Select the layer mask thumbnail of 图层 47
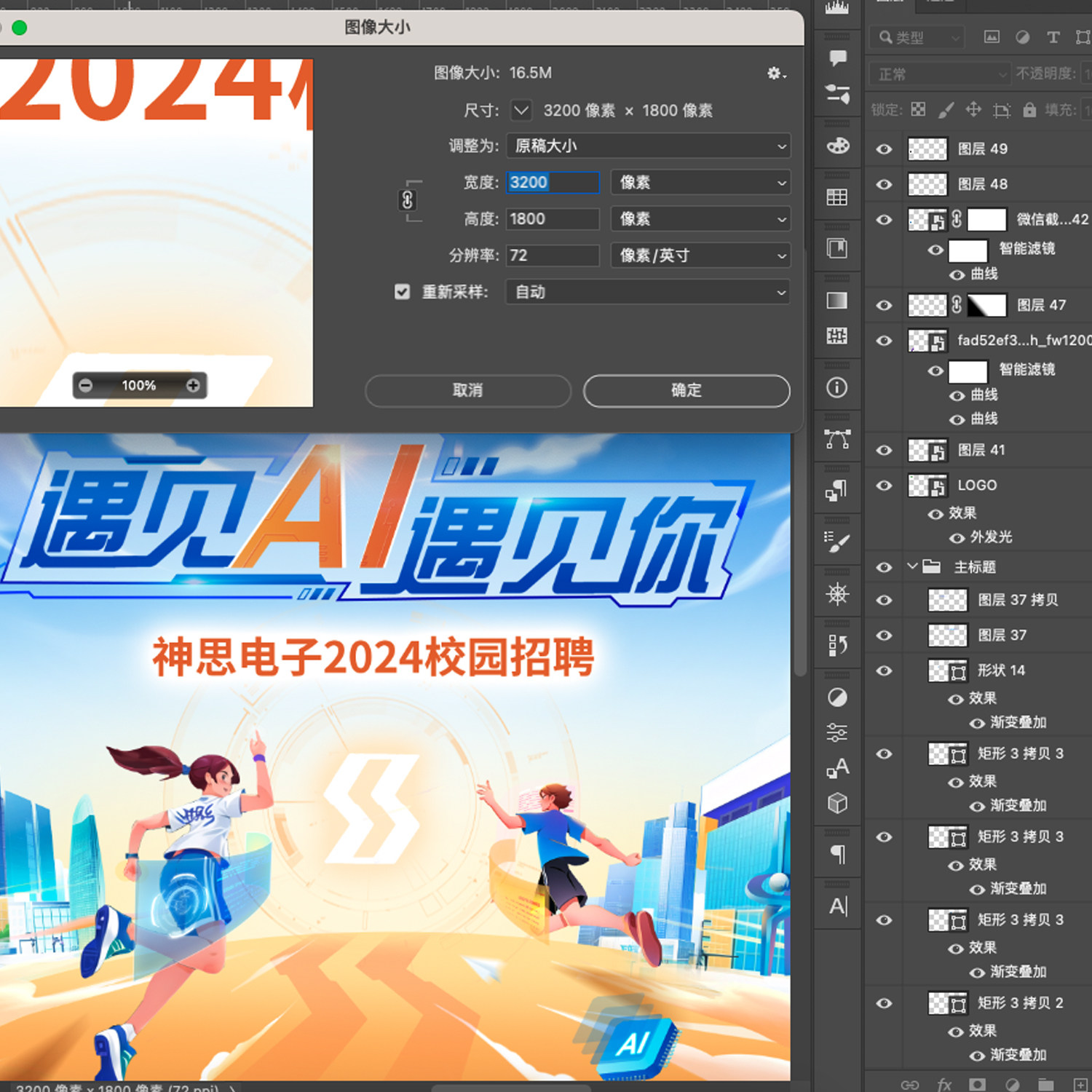Screen dimensions: 1092x1092 click(986, 305)
